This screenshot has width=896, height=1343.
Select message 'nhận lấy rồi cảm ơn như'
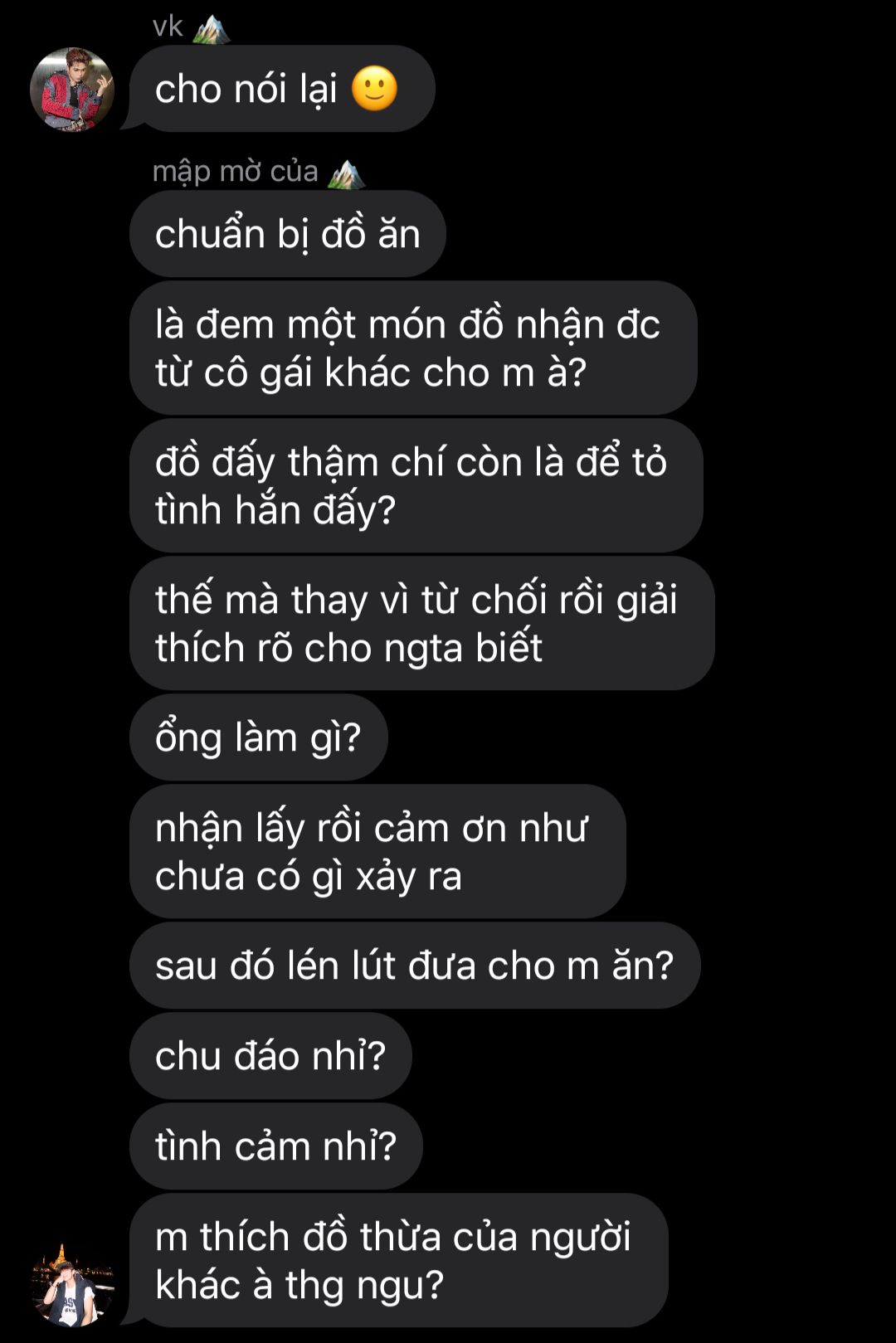pos(377,852)
